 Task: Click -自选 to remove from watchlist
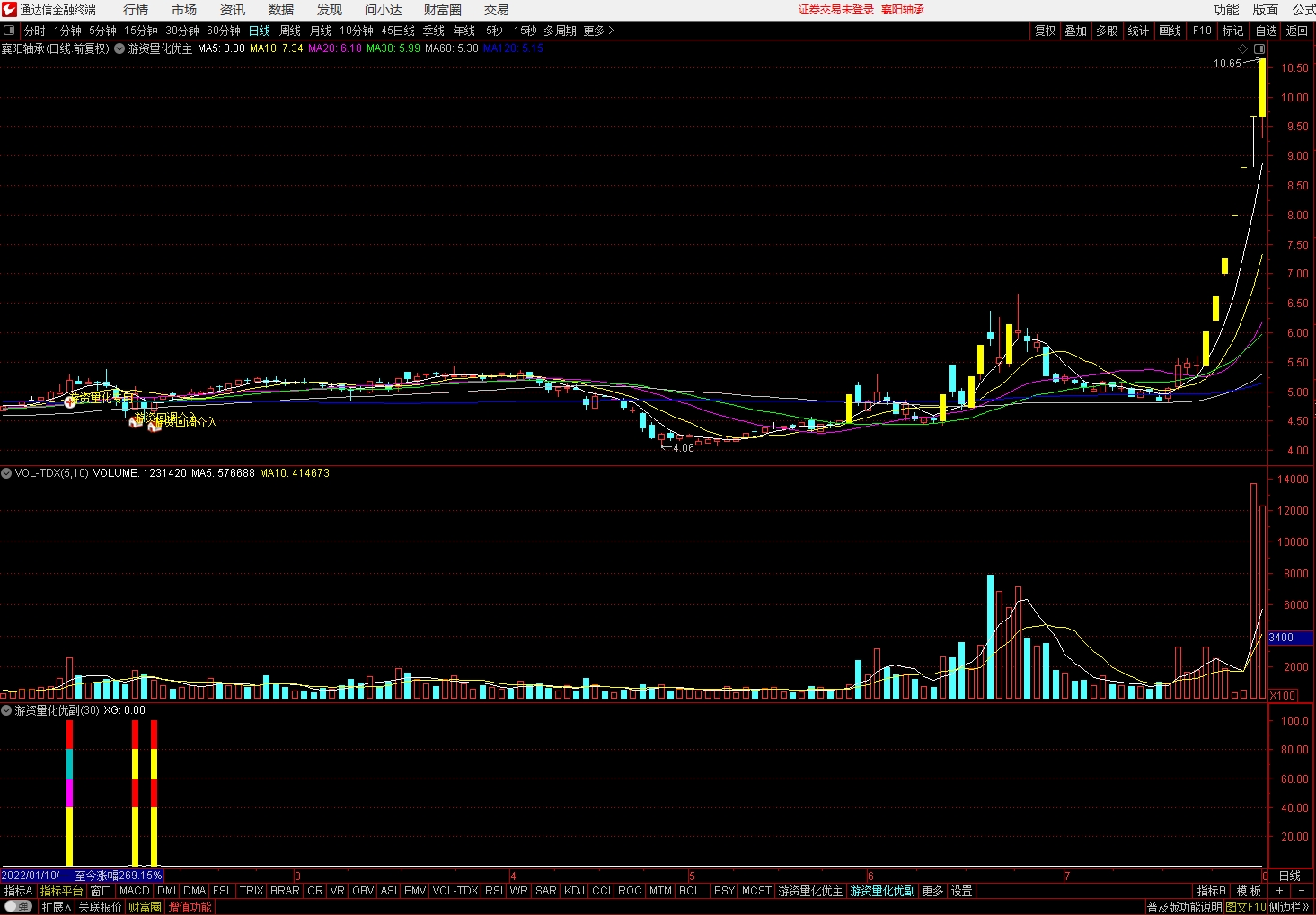[1266, 31]
